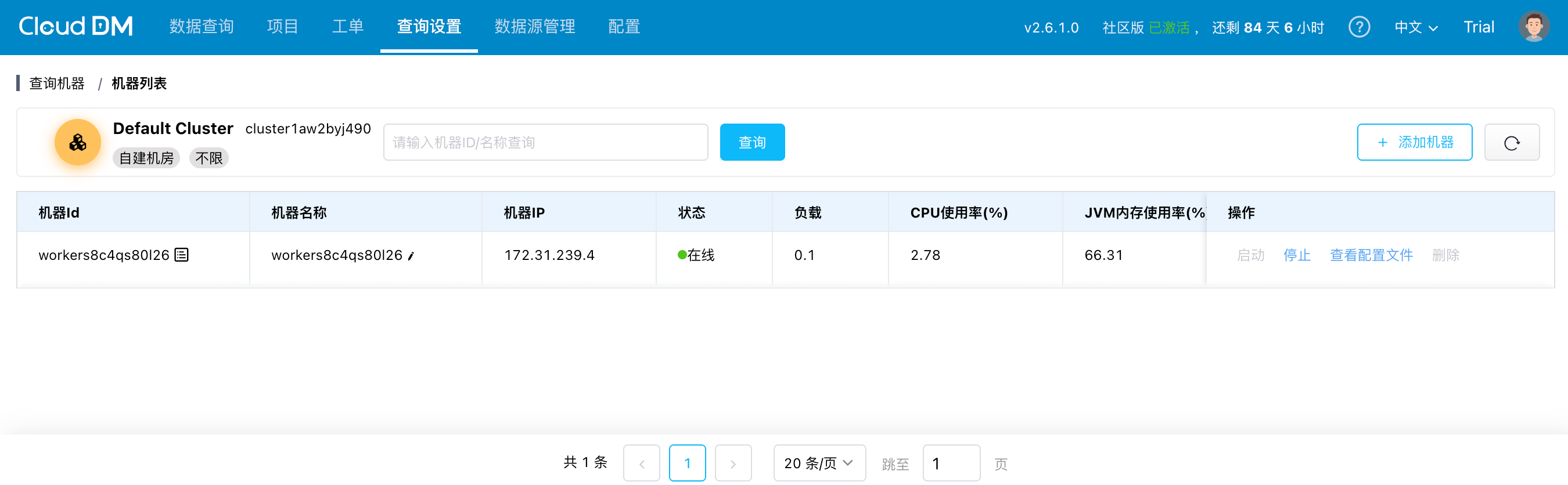This screenshot has width=1568, height=485.
Task: Click the user avatar icon
Action: 1533,27
